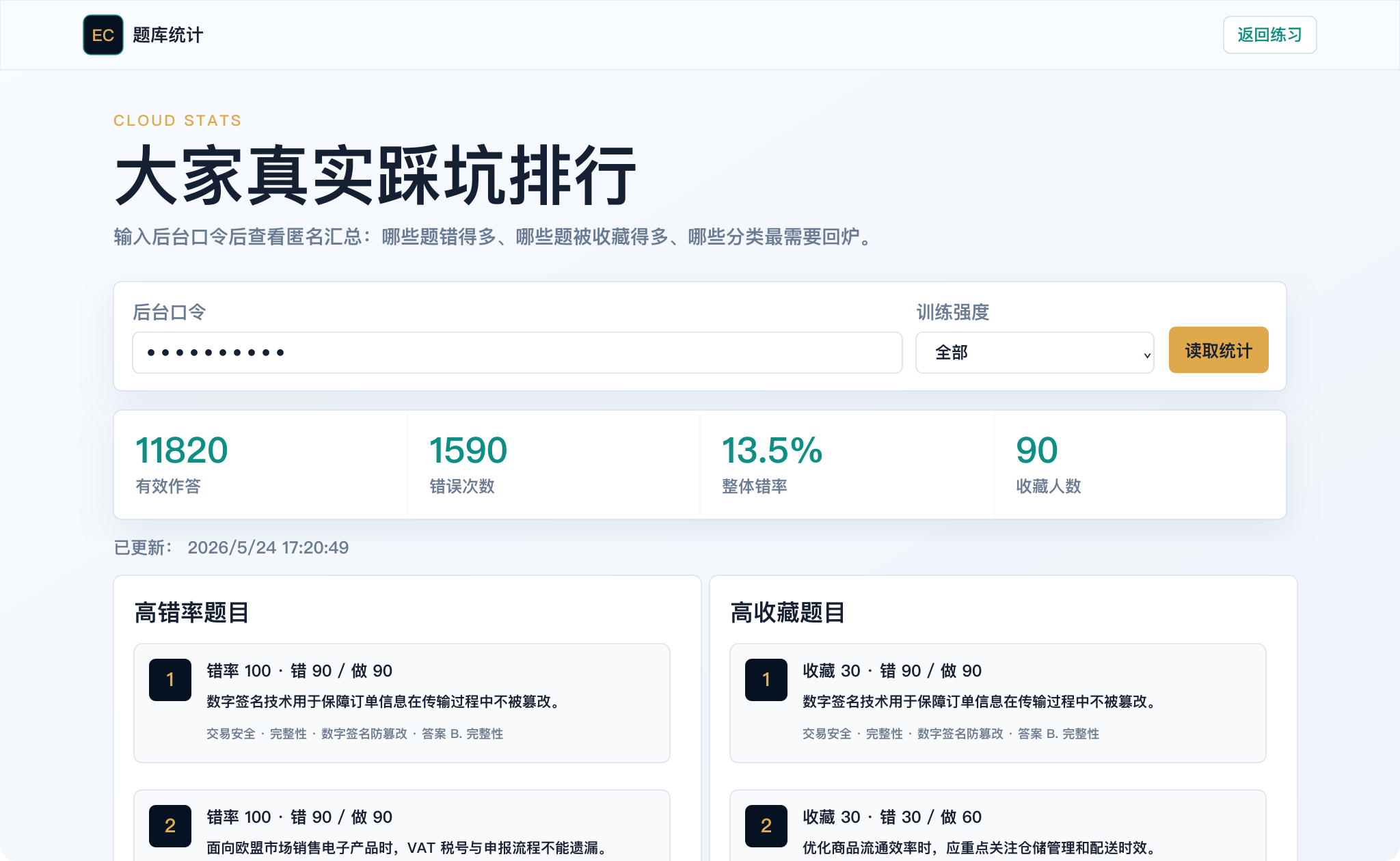Screen dimensions: 1400x861
Task: Open the 高收藏 card about 仓储管理和配送时效
Action: (x=998, y=825)
